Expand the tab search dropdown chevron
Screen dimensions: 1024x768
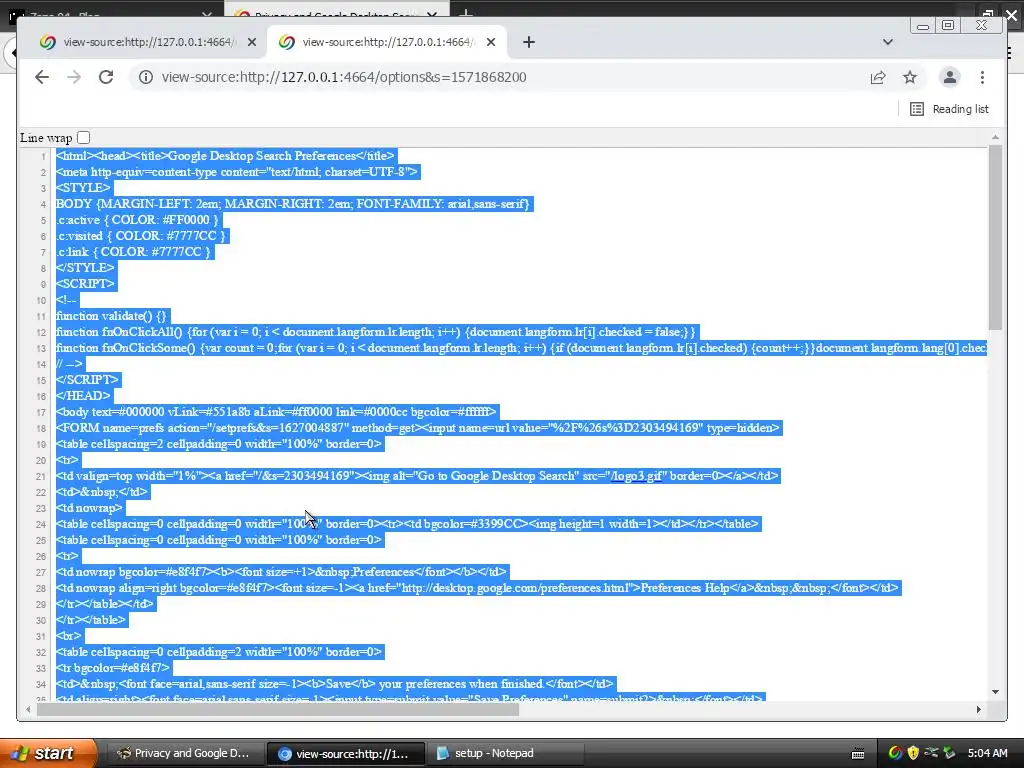tap(888, 42)
